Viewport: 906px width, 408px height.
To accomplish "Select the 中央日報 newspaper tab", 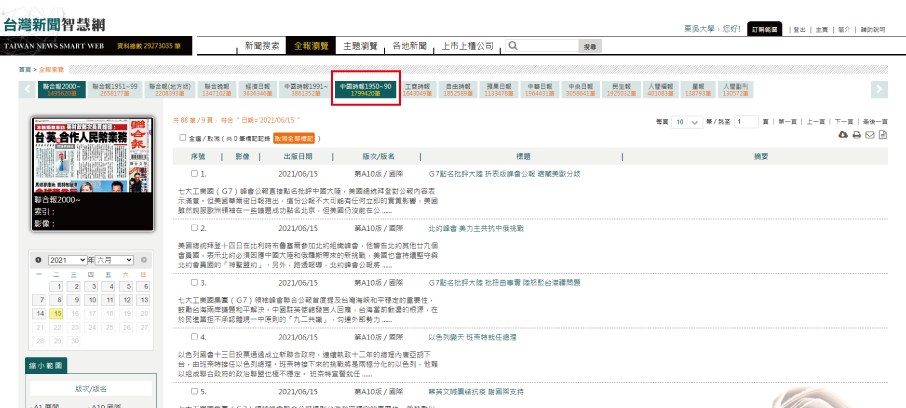I will click(x=581, y=89).
